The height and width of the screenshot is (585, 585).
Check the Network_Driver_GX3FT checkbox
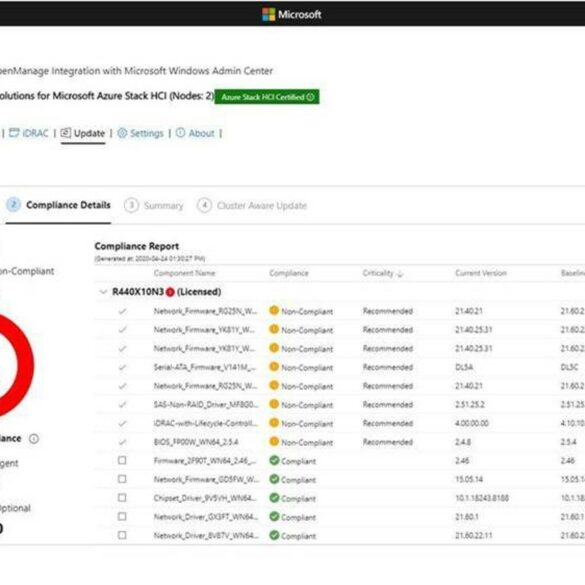122,516
